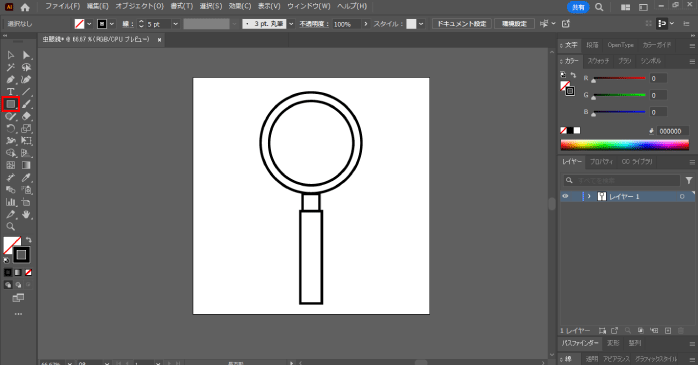Select the Magic Wand tool
Image resolution: width=698 pixels, height=365 pixels.
(10, 67)
